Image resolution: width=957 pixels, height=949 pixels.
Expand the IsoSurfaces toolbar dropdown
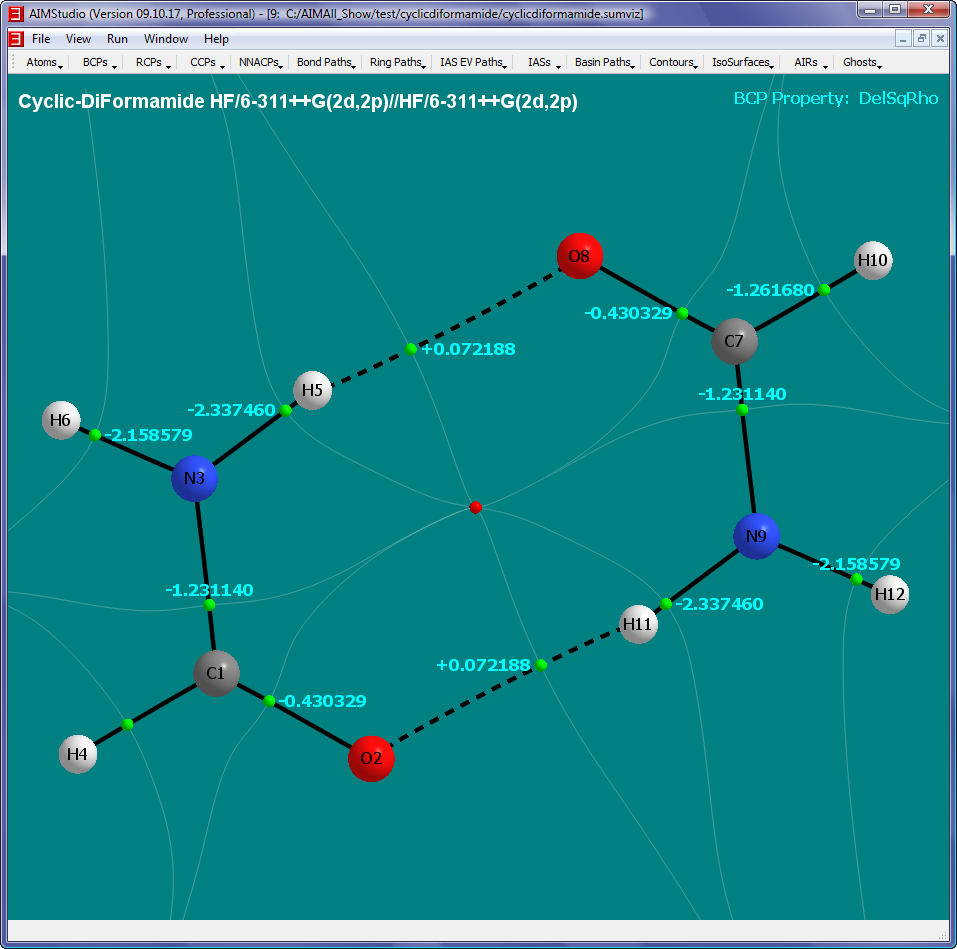pos(743,62)
